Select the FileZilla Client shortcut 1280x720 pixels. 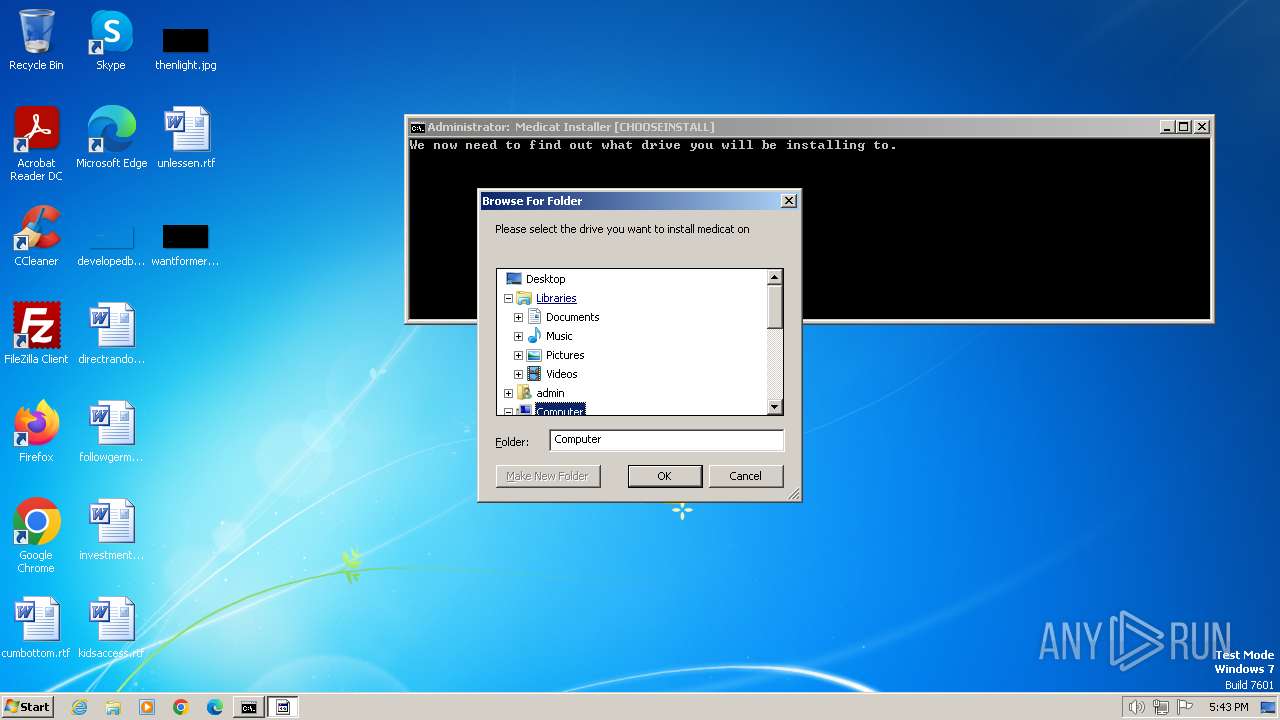pyautogui.click(x=36, y=333)
